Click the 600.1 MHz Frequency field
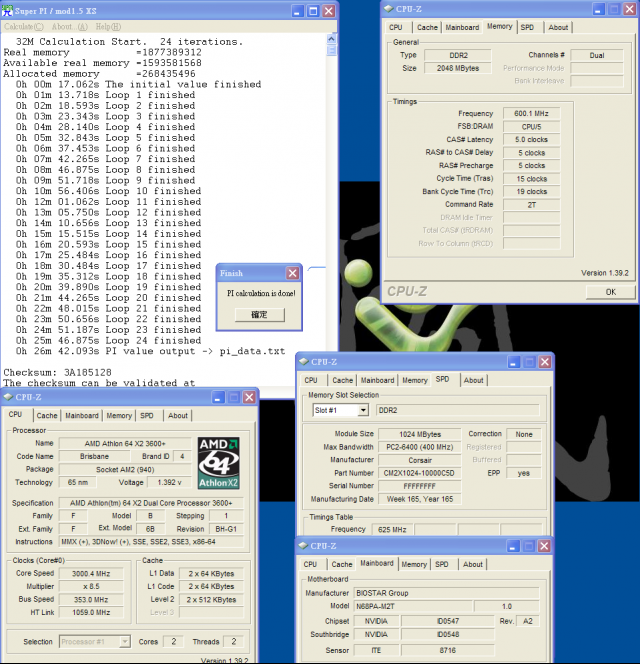 click(531, 113)
